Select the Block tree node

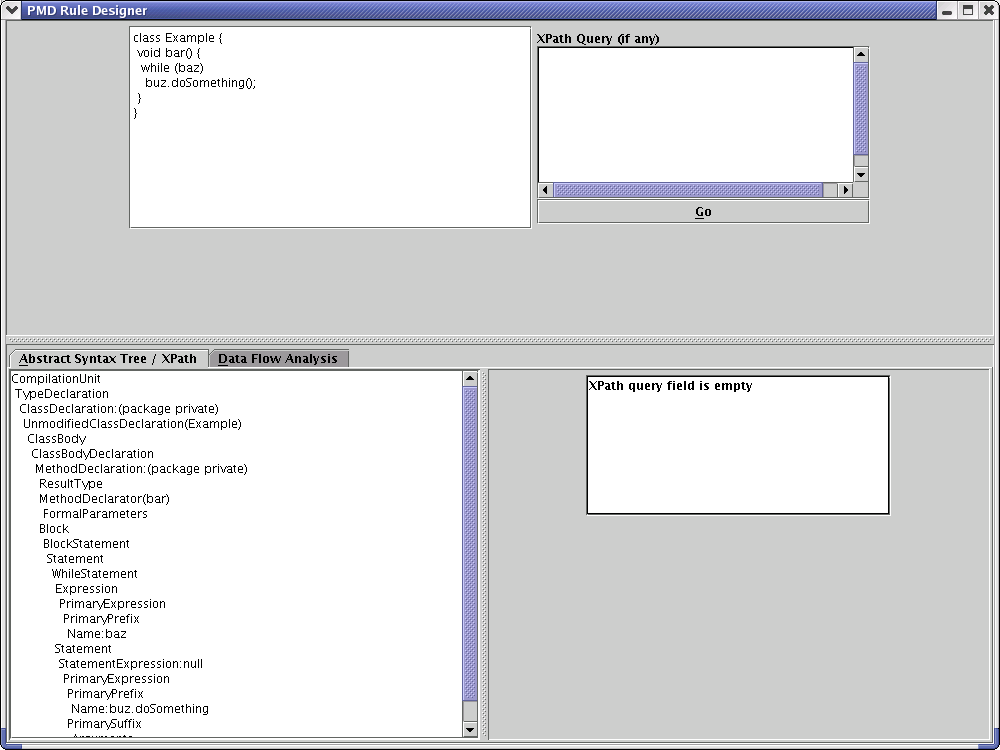pos(54,529)
